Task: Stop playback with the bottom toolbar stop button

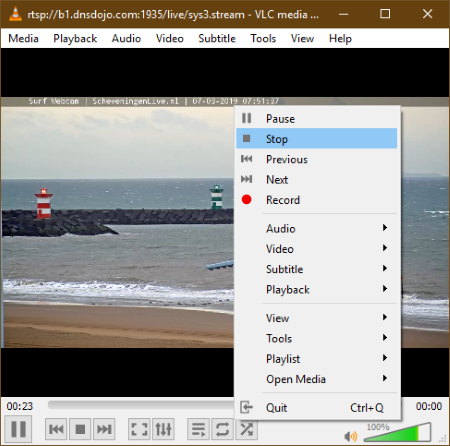Action: (x=80, y=429)
